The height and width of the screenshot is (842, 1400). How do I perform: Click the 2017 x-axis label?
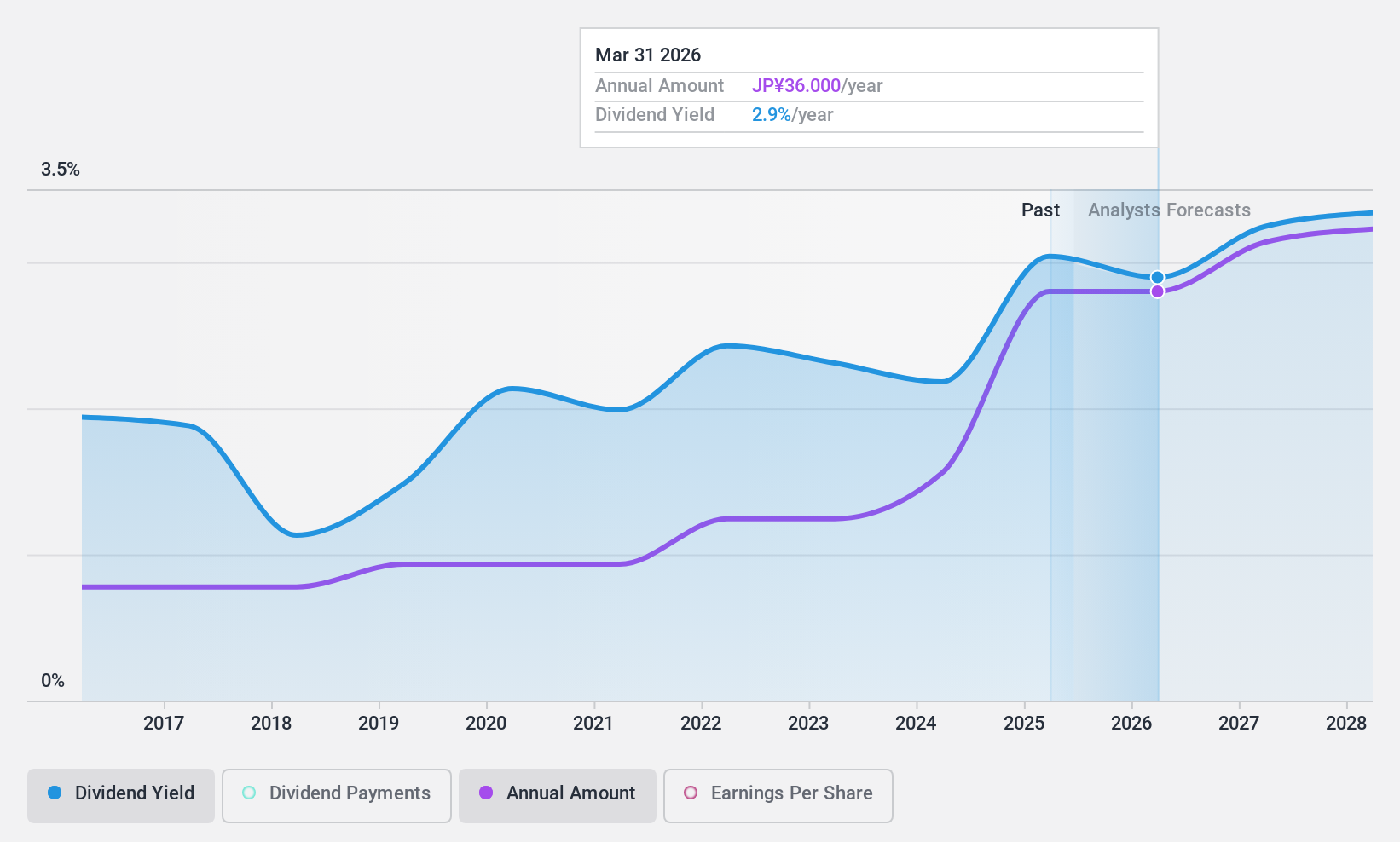(164, 724)
